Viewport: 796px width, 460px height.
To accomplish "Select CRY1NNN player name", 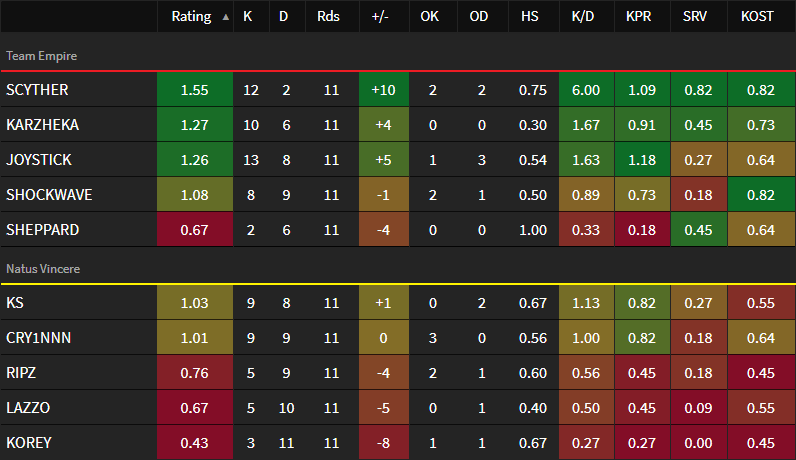I will pos(38,338).
